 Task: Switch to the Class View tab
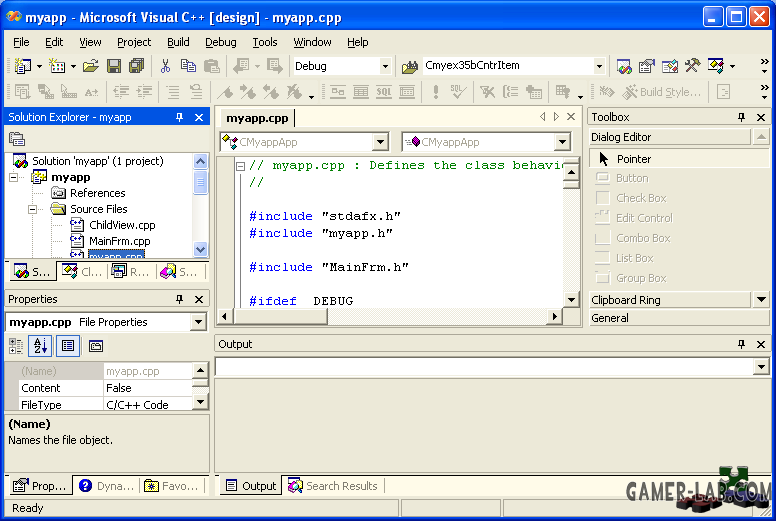tap(82, 272)
